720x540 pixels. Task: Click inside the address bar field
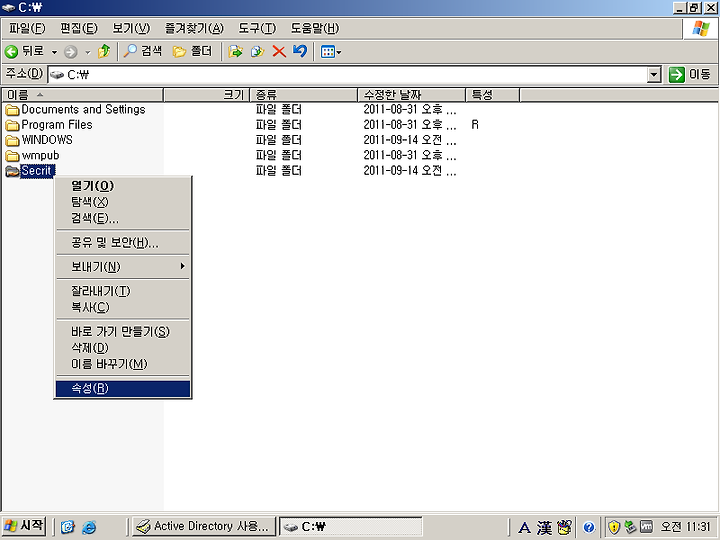(348, 74)
